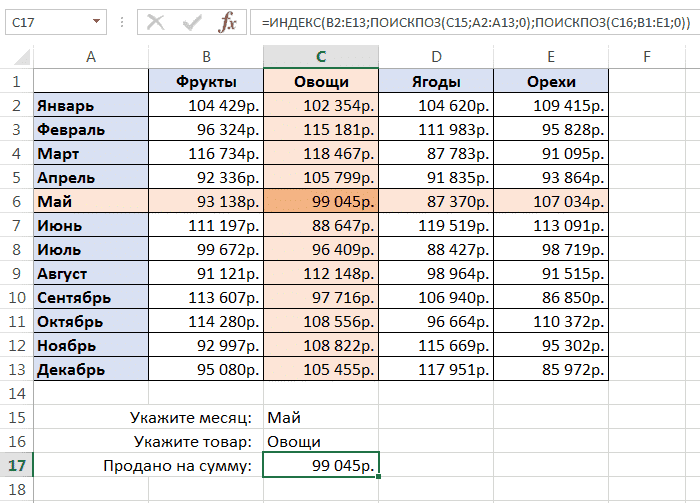The height and width of the screenshot is (503, 700).
Task: Click the Орехи header cell
Action: coord(551,81)
